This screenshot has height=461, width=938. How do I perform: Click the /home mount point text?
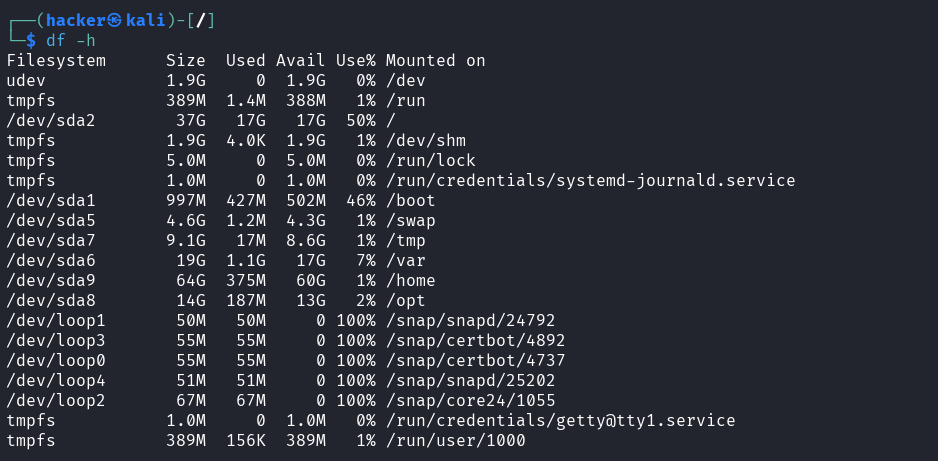(x=410, y=281)
